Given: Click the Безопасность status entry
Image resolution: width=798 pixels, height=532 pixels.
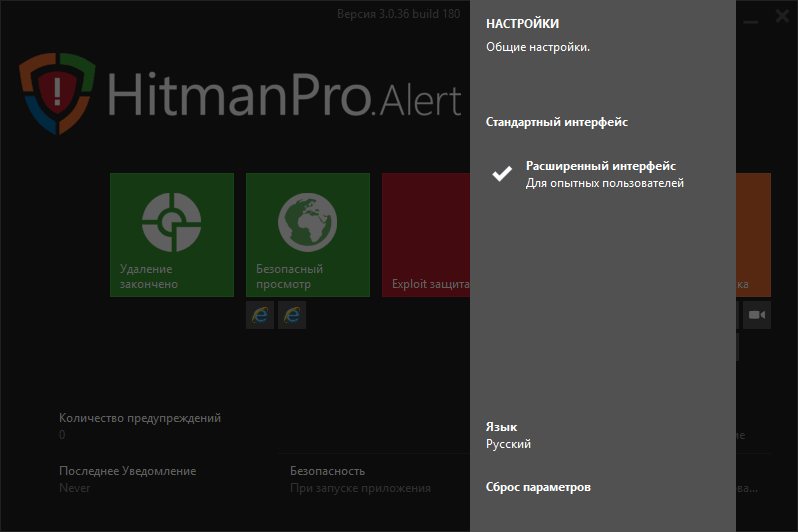Looking at the screenshot, I should 327,471.
